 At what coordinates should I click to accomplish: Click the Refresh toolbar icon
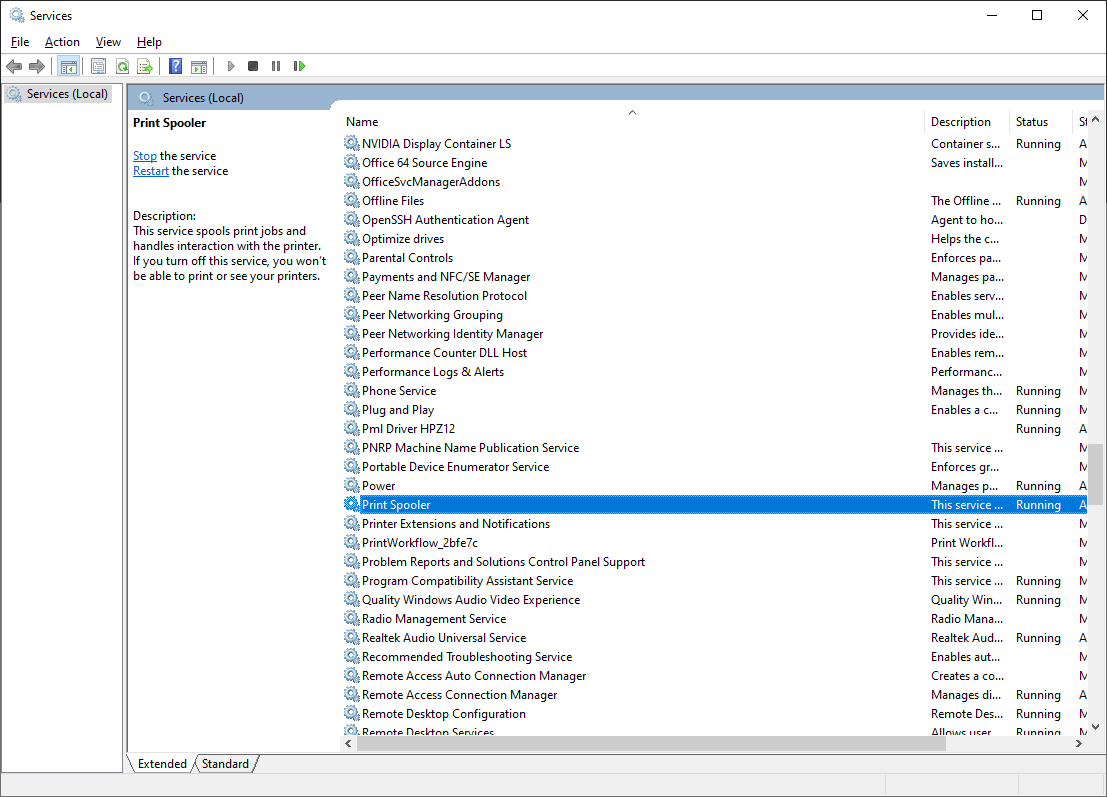122,66
